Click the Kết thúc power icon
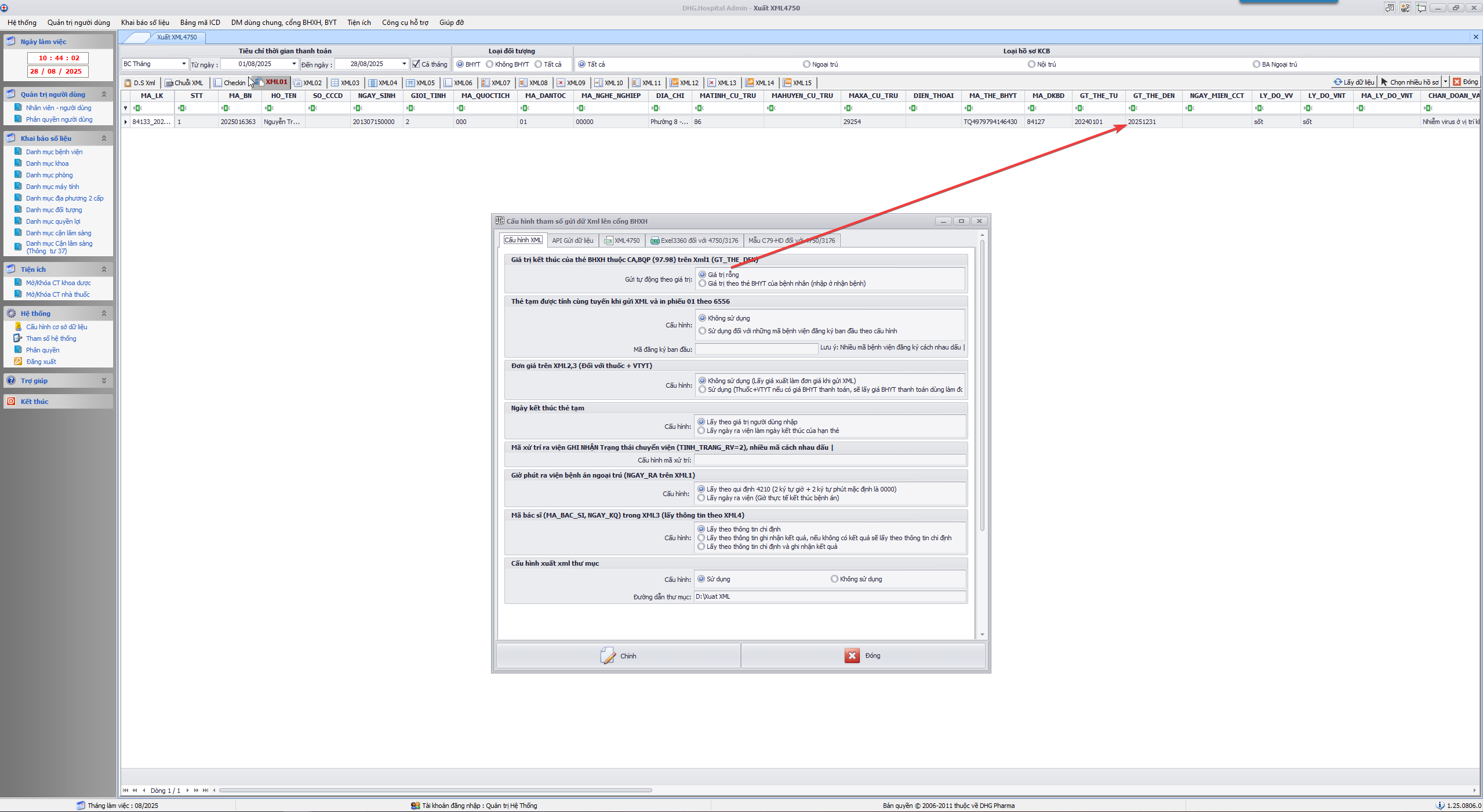Viewport: 1483px width, 812px height. click(x=11, y=401)
